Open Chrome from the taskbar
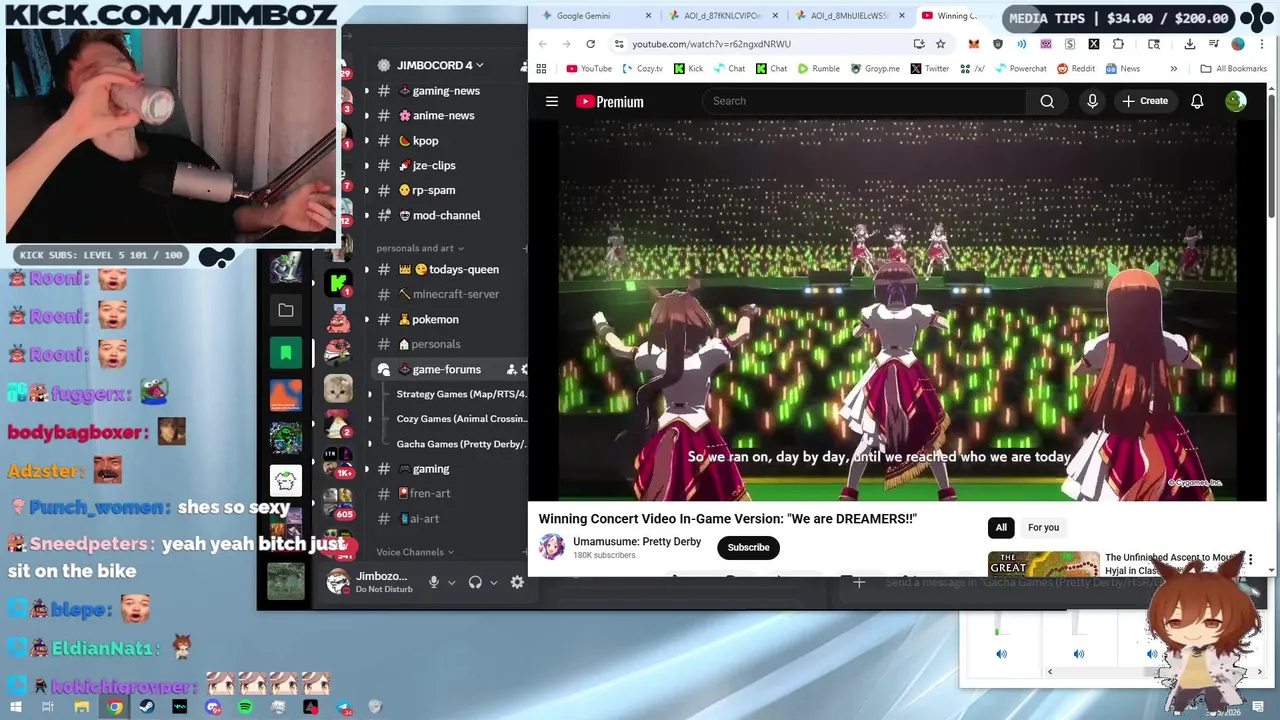The width and height of the screenshot is (1280, 720). 115,707
